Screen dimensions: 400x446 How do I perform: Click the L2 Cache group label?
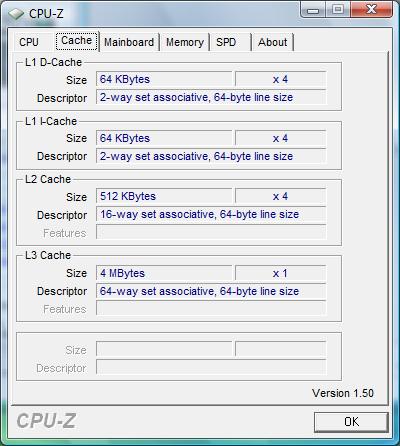tap(48, 179)
